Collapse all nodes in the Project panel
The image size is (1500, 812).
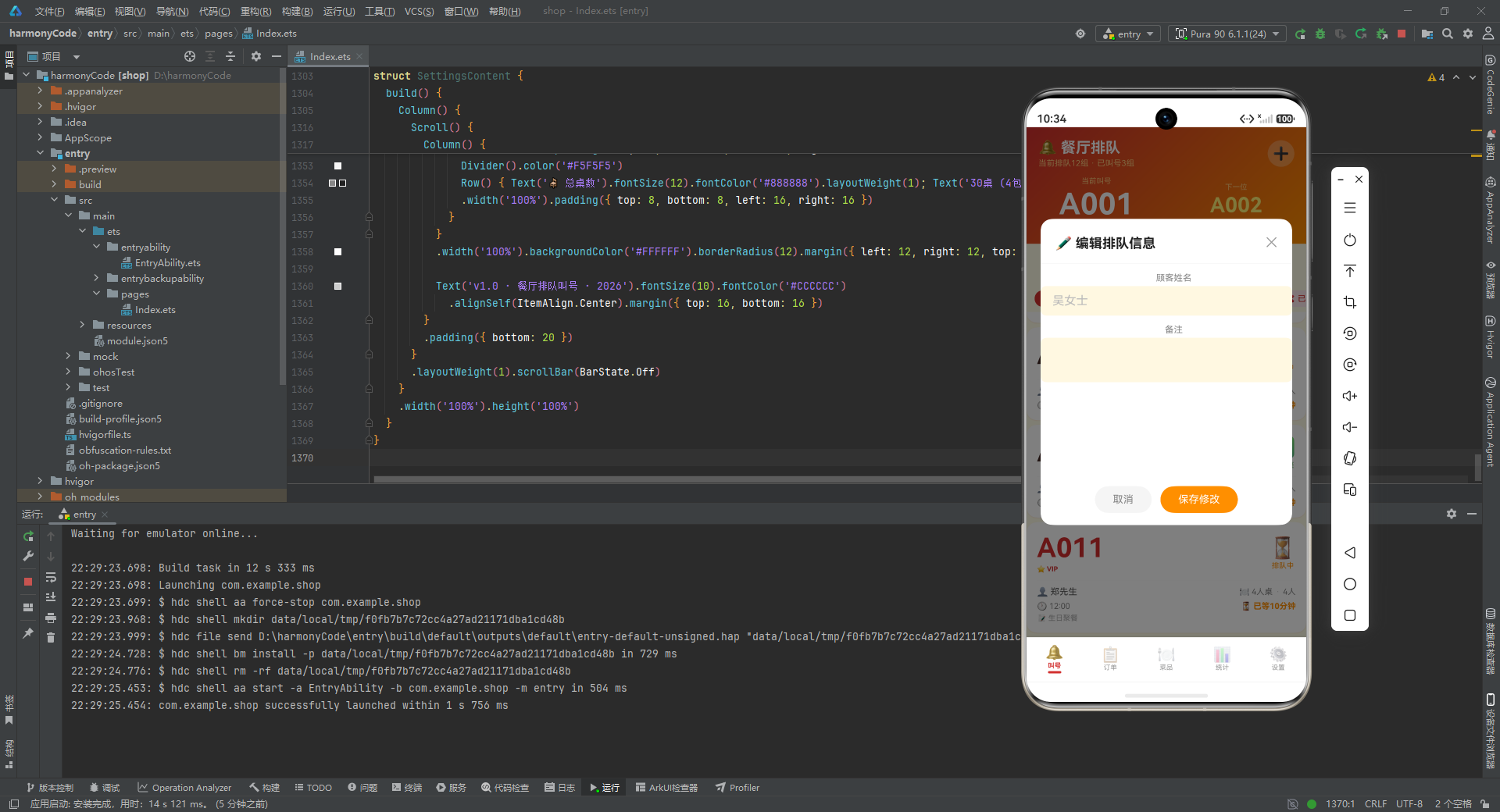230,56
